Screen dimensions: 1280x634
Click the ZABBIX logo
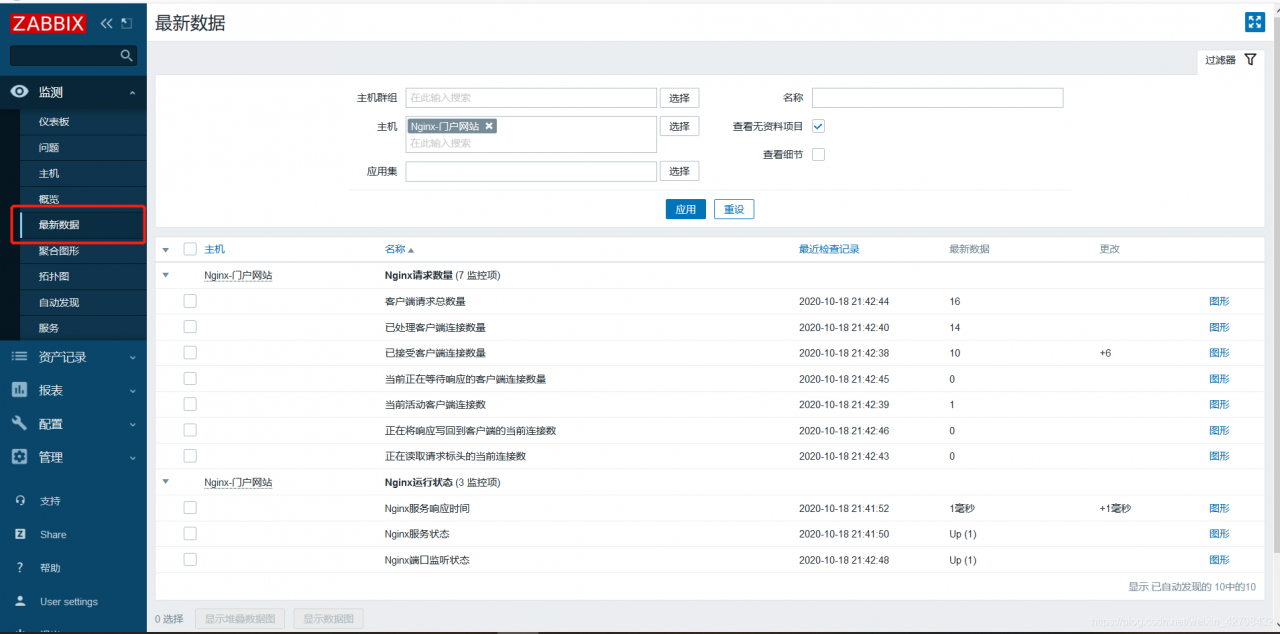pyautogui.click(x=48, y=23)
